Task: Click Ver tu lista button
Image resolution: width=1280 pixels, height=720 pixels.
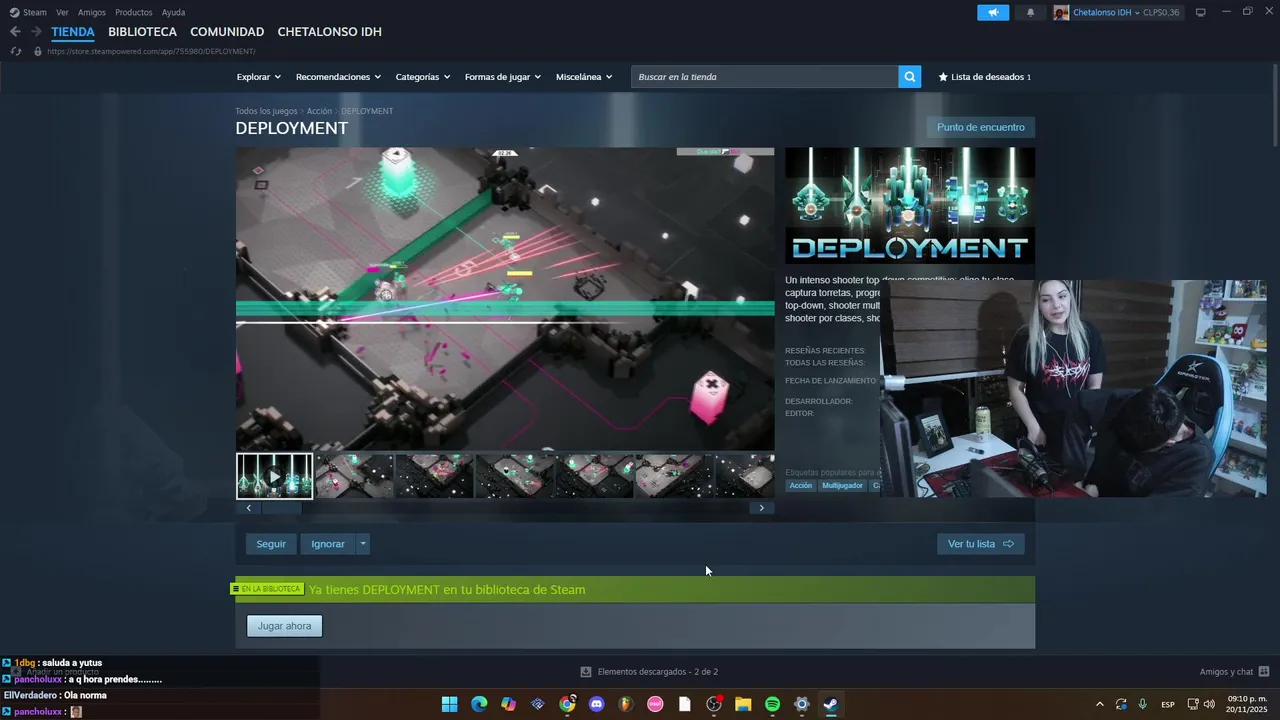Action: [x=981, y=544]
